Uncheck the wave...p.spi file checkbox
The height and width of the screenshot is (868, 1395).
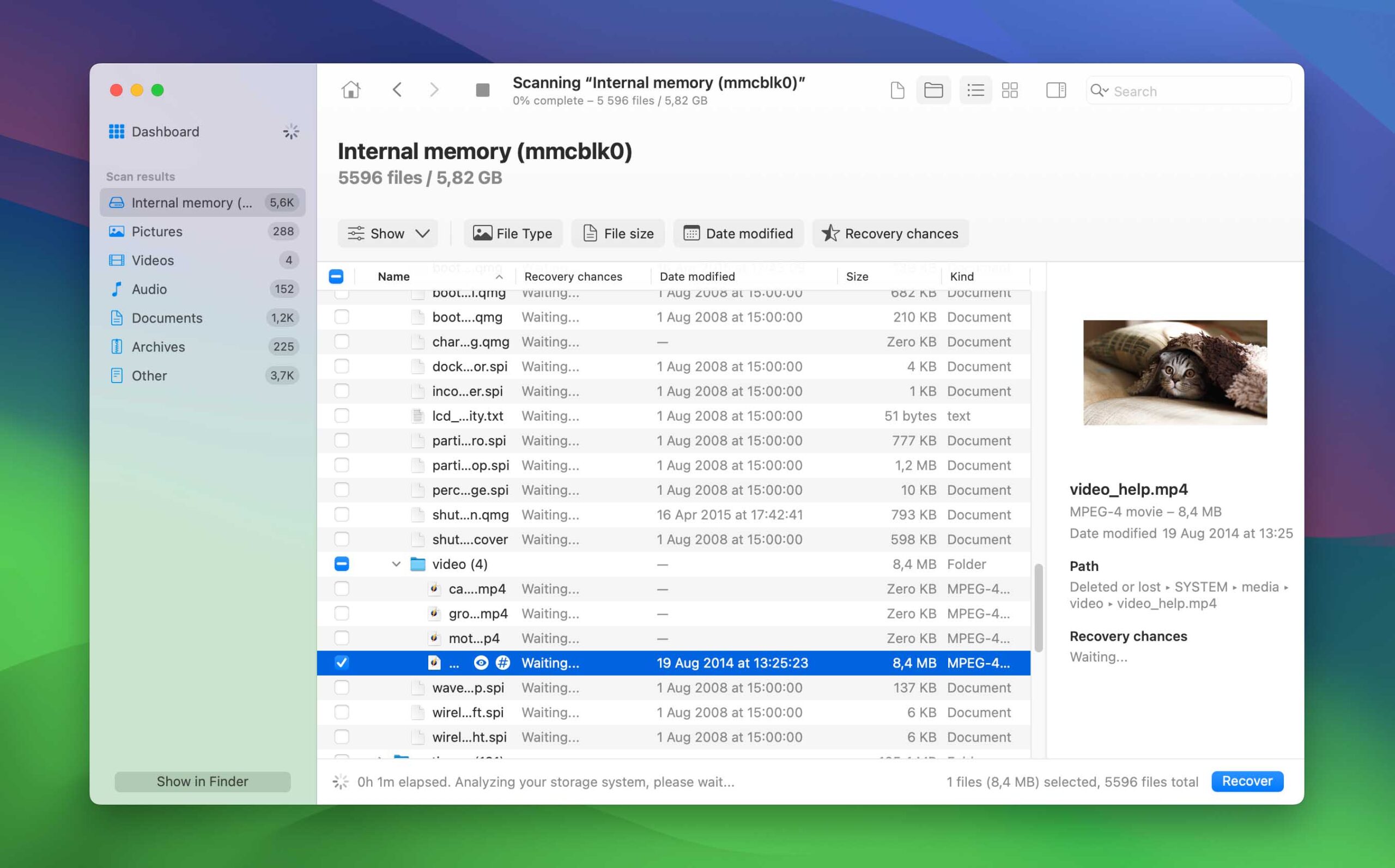(x=342, y=687)
